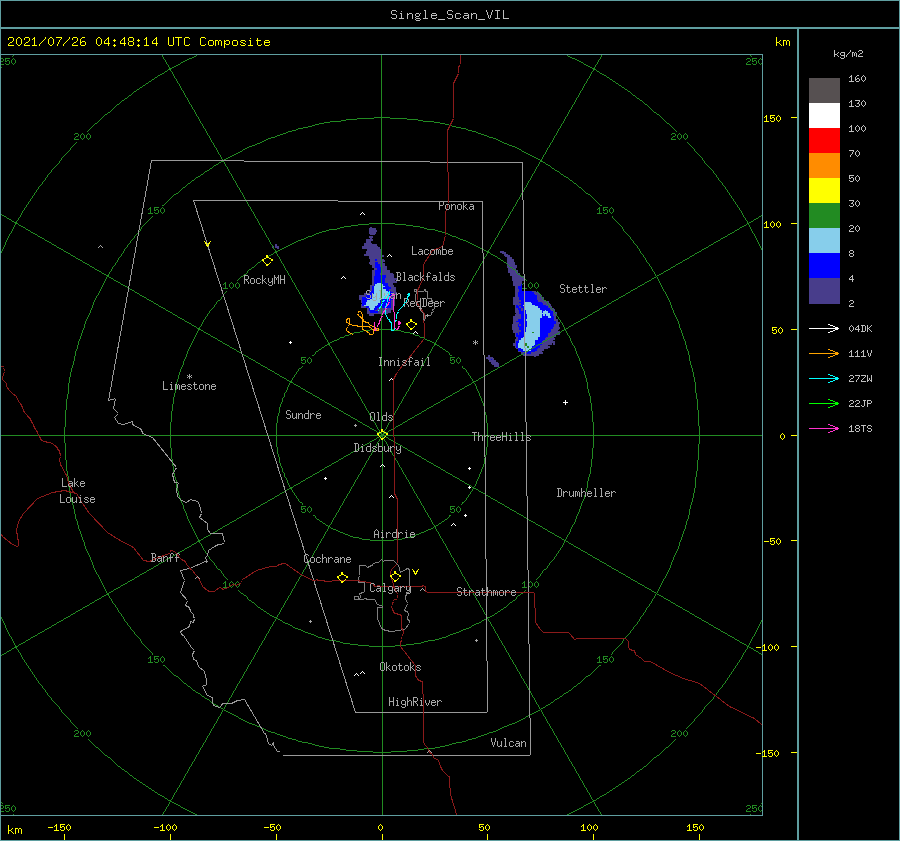Click the Drumheller town label

(x=586, y=493)
